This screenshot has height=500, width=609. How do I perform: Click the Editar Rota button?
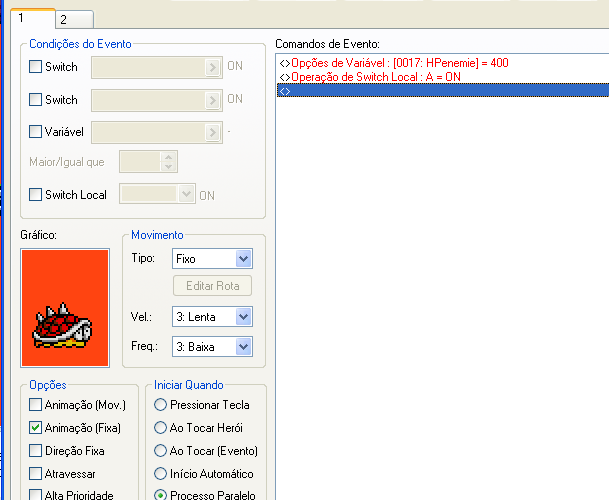(212, 286)
